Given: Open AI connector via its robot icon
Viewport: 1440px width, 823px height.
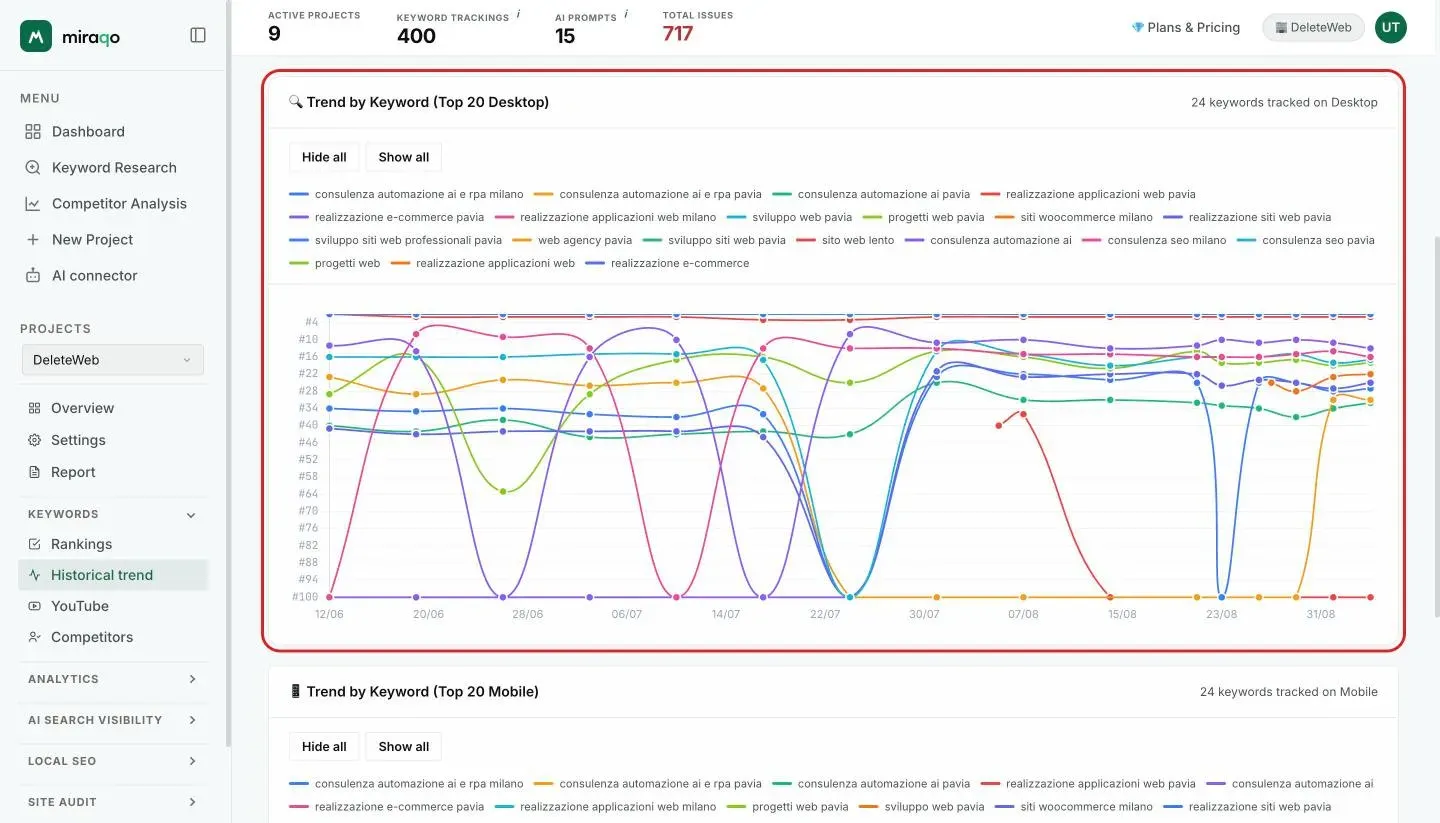Looking at the screenshot, I should coord(33,276).
